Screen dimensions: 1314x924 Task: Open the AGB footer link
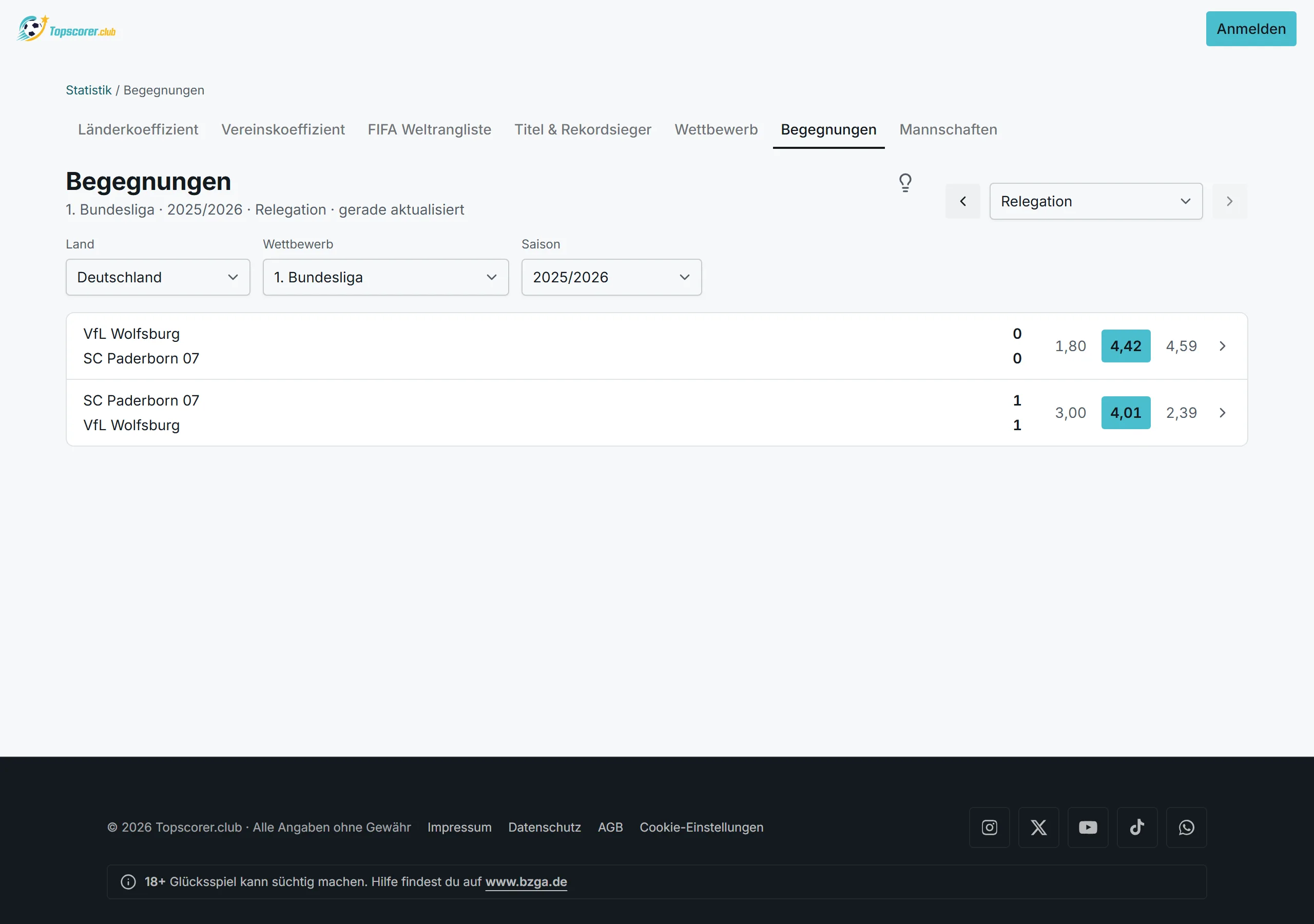click(x=610, y=827)
